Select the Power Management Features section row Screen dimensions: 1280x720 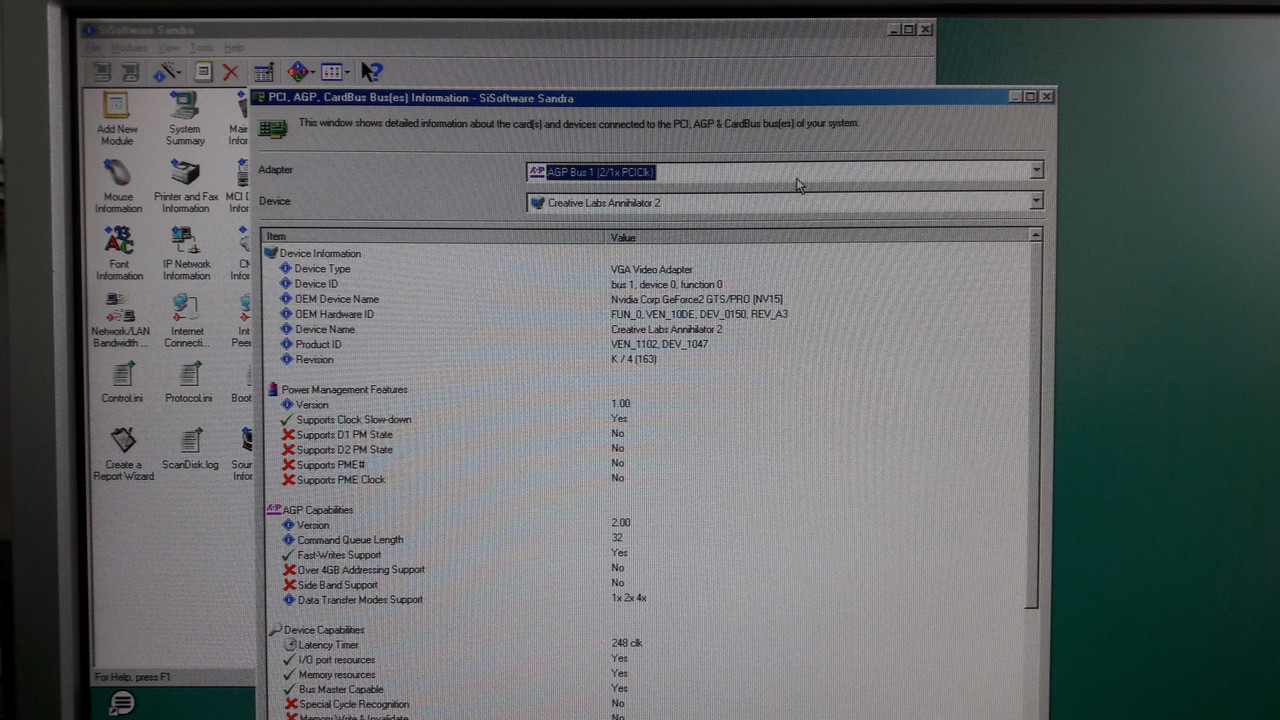644,390
